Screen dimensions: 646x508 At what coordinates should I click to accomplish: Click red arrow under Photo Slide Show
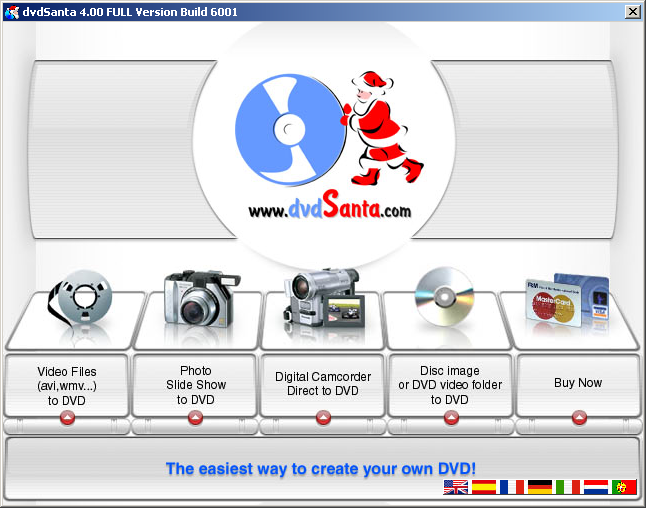click(x=195, y=418)
